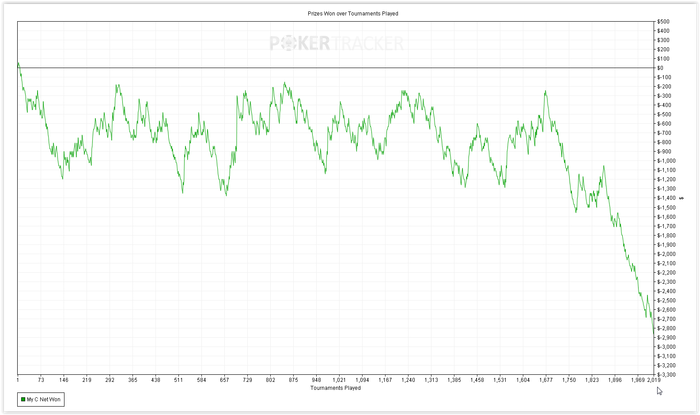The image size is (700, 415).
Task: Click the x-axis value 1,677
Action: click(x=546, y=380)
